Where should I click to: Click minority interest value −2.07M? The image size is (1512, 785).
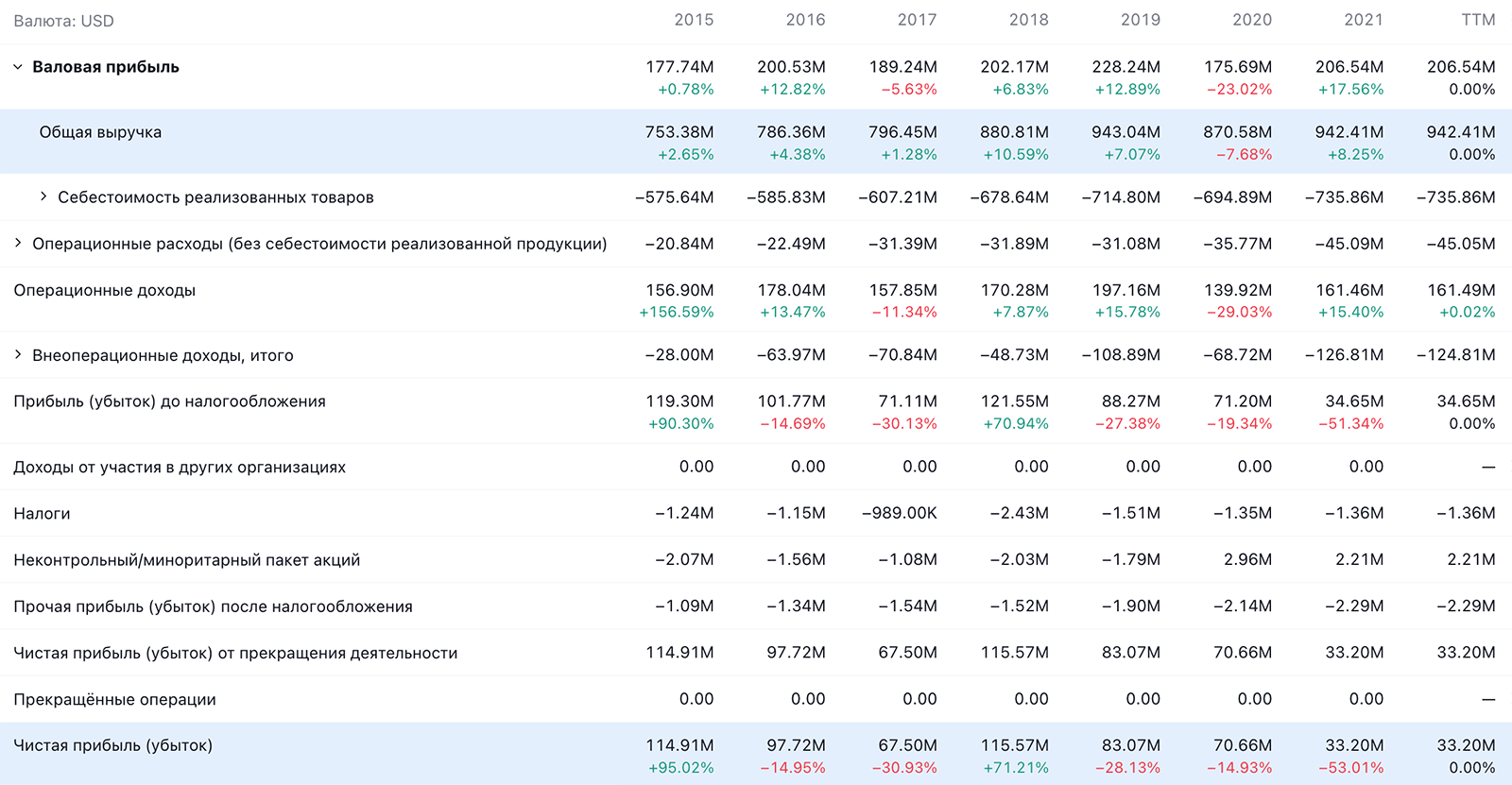pyautogui.click(x=684, y=559)
